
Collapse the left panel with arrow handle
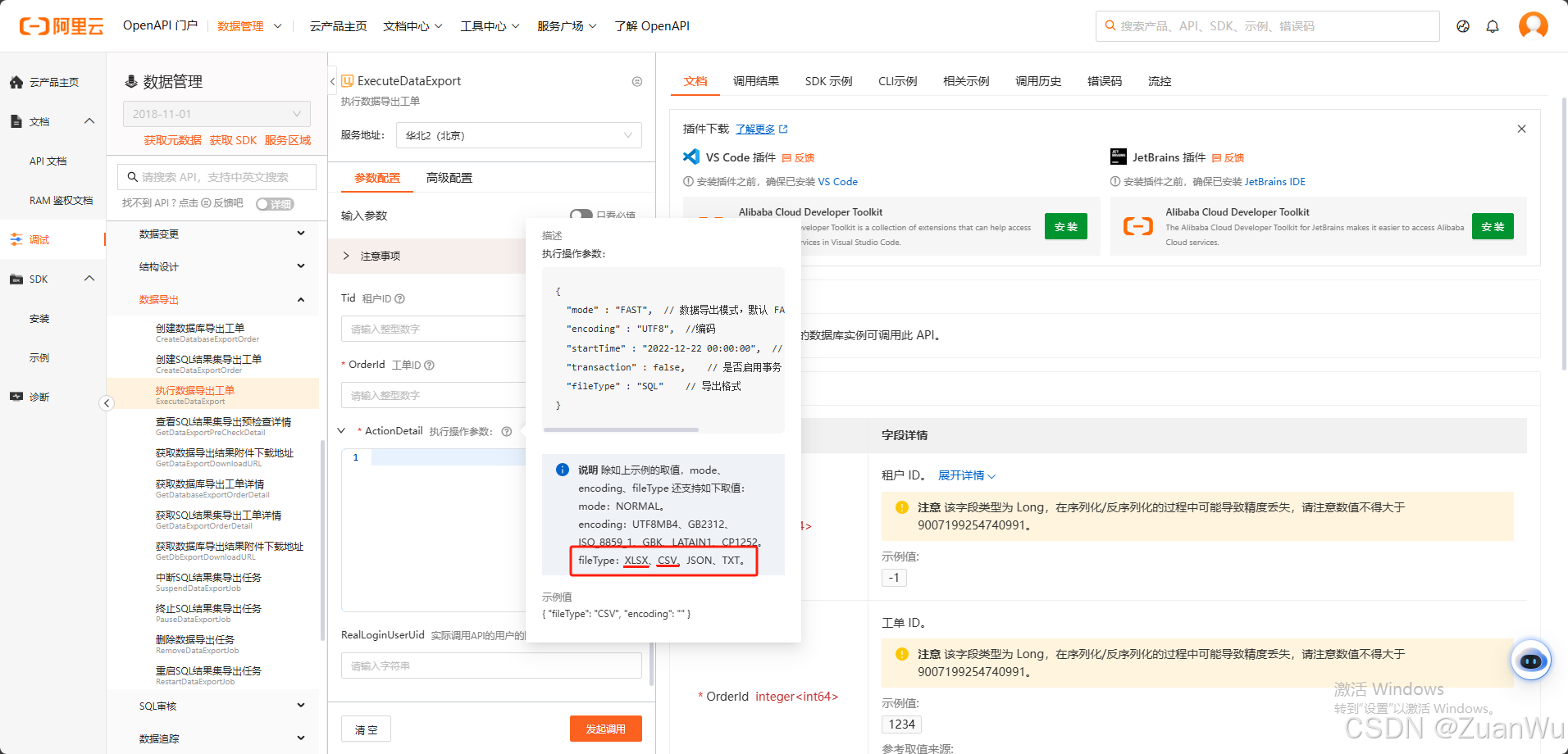click(107, 403)
